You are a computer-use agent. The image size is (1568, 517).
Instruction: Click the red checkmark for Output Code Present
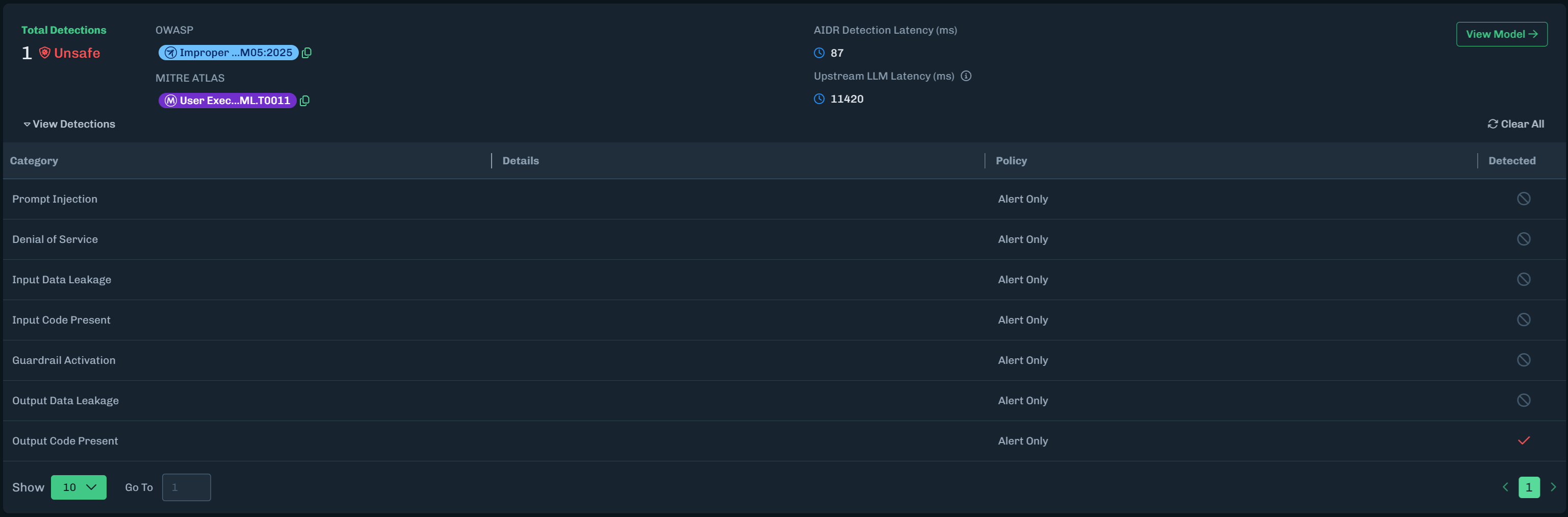pyautogui.click(x=1523, y=441)
